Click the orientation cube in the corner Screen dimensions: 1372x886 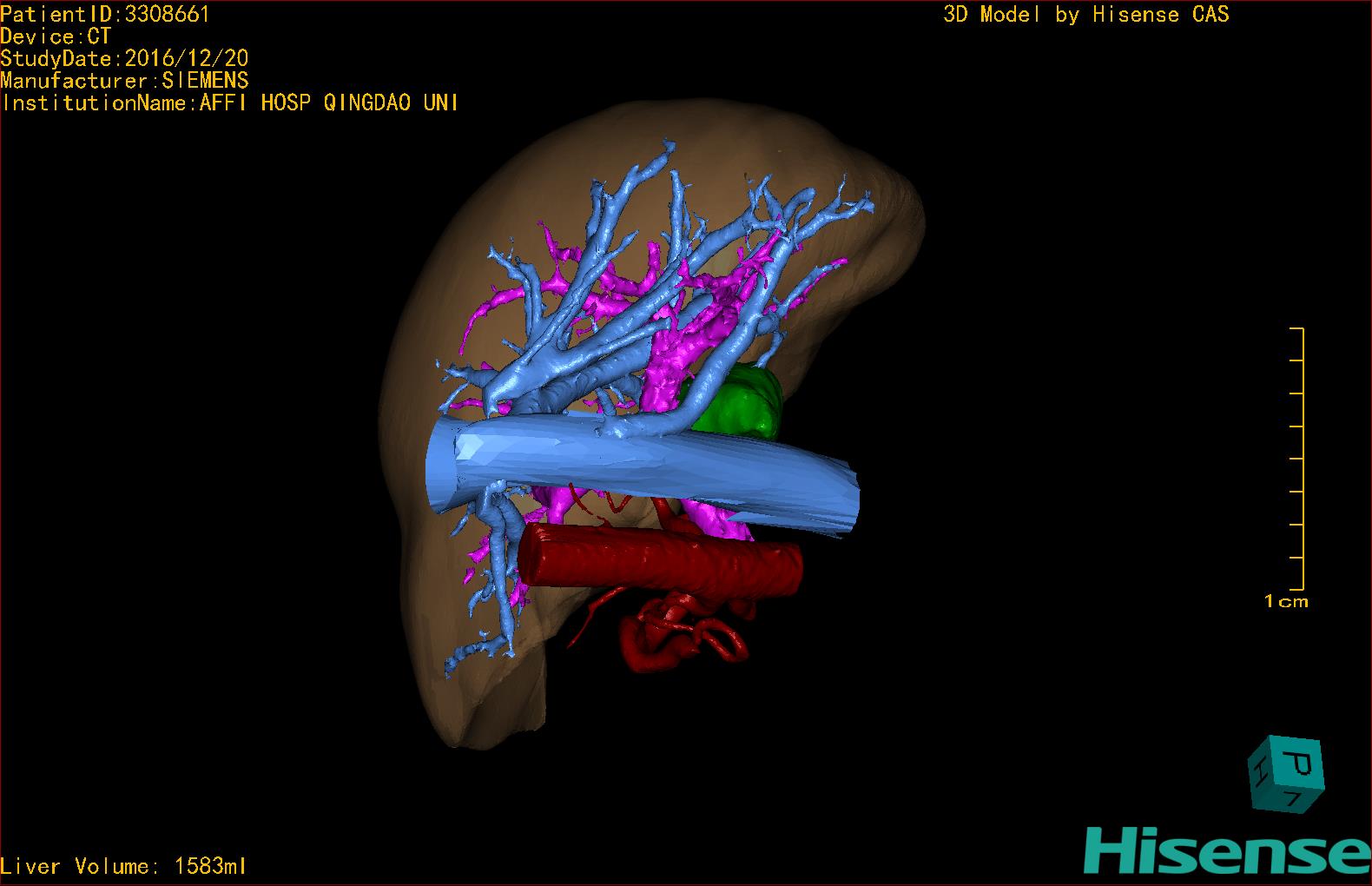1286,774
